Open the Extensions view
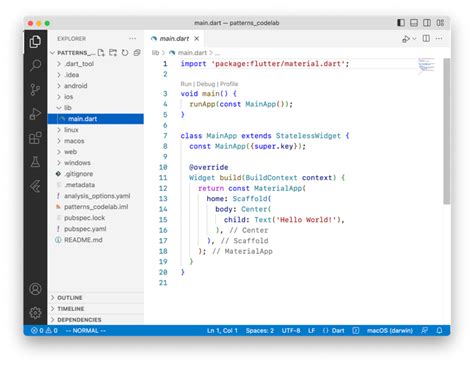The width and height of the screenshot is (474, 367). click(x=35, y=138)
